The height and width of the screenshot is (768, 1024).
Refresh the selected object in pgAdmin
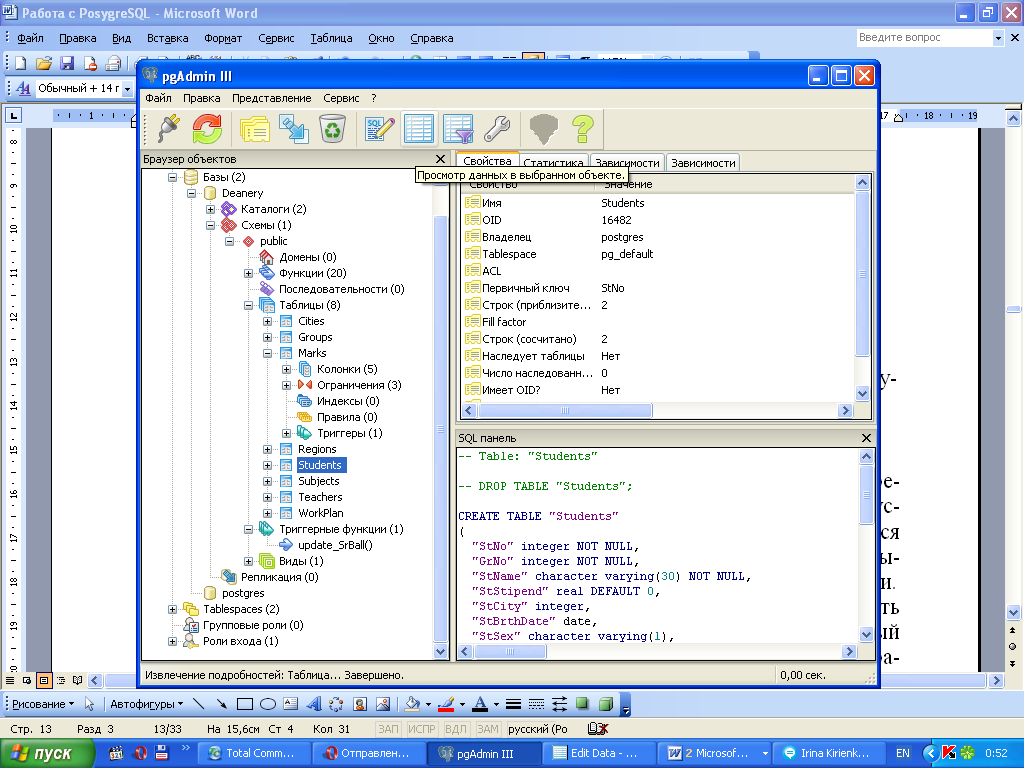tap(207, 128)
